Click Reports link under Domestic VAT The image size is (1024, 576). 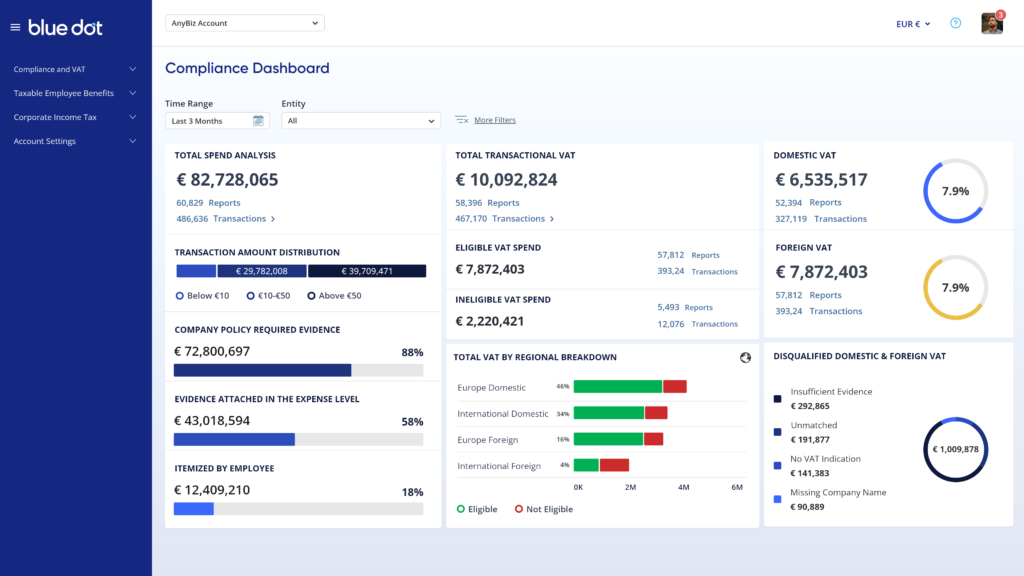pyautogui.click(x=824, y=203)
